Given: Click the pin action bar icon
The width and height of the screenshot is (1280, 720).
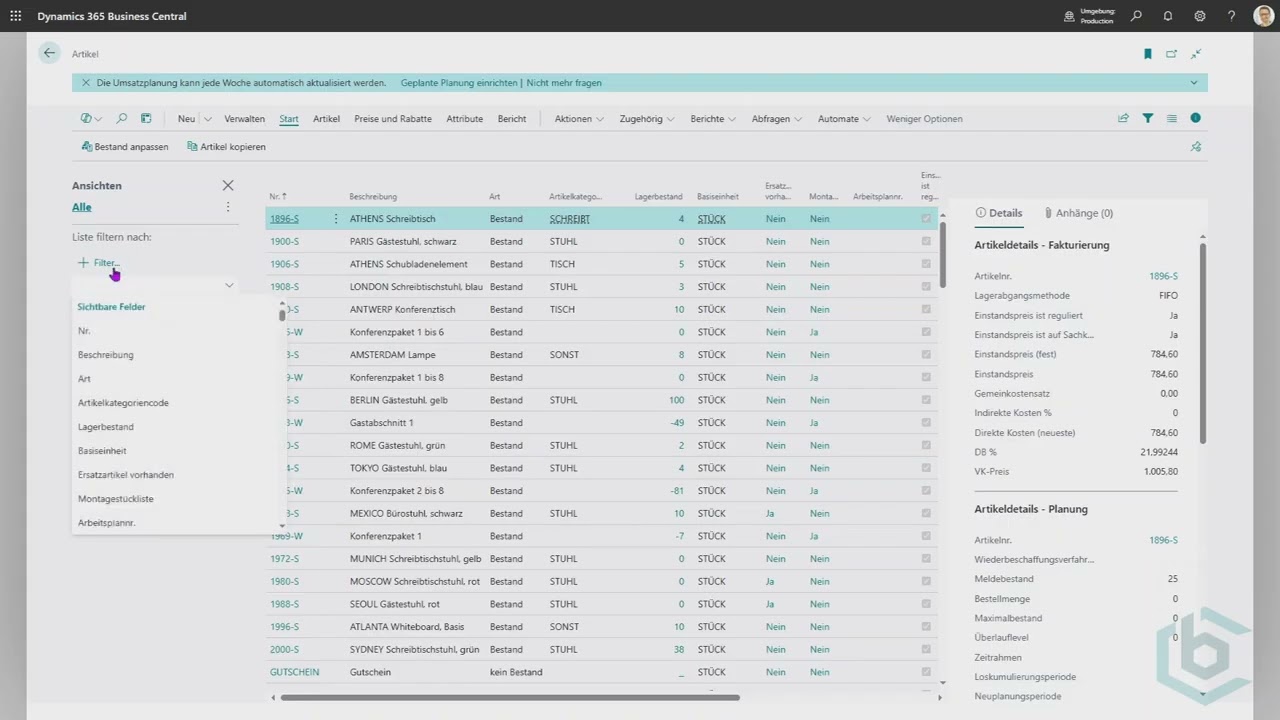Looking at the screenshot, I should pos(1195,146).
